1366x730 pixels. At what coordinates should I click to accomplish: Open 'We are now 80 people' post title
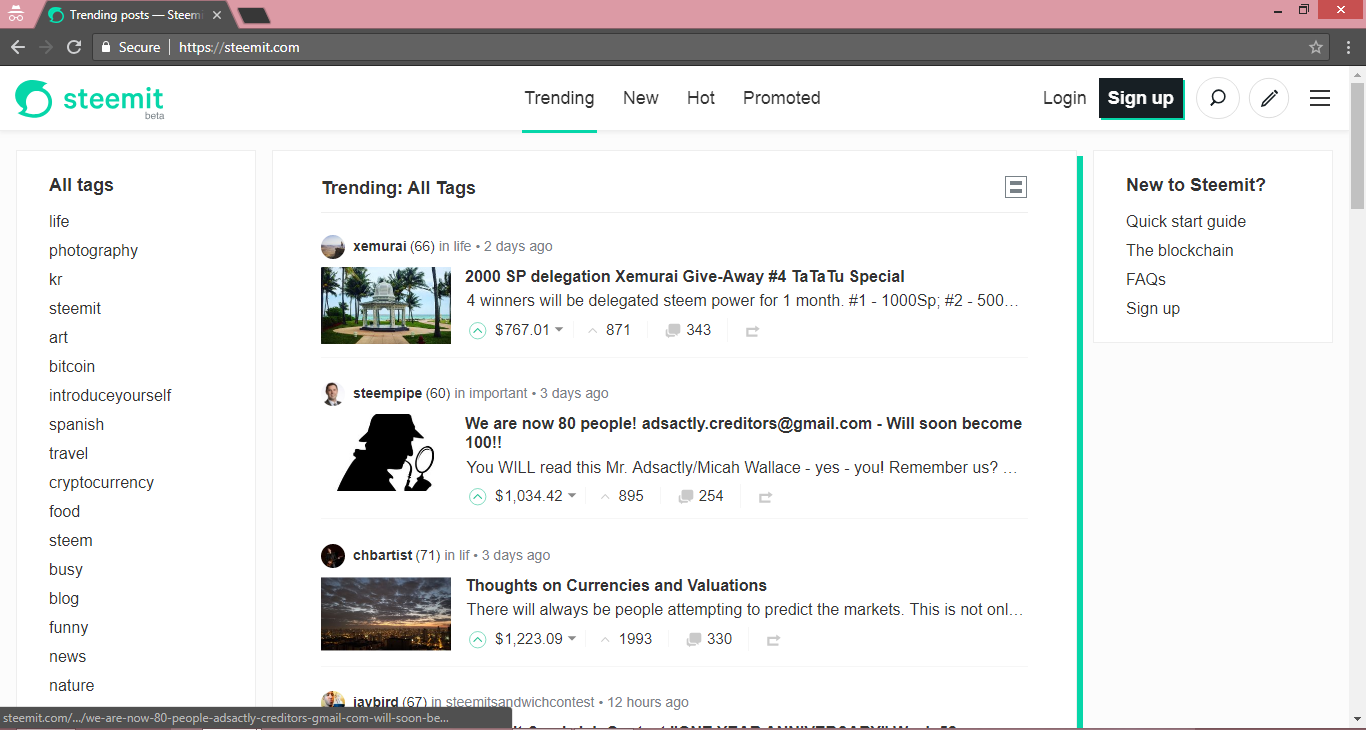click(743, 432)
